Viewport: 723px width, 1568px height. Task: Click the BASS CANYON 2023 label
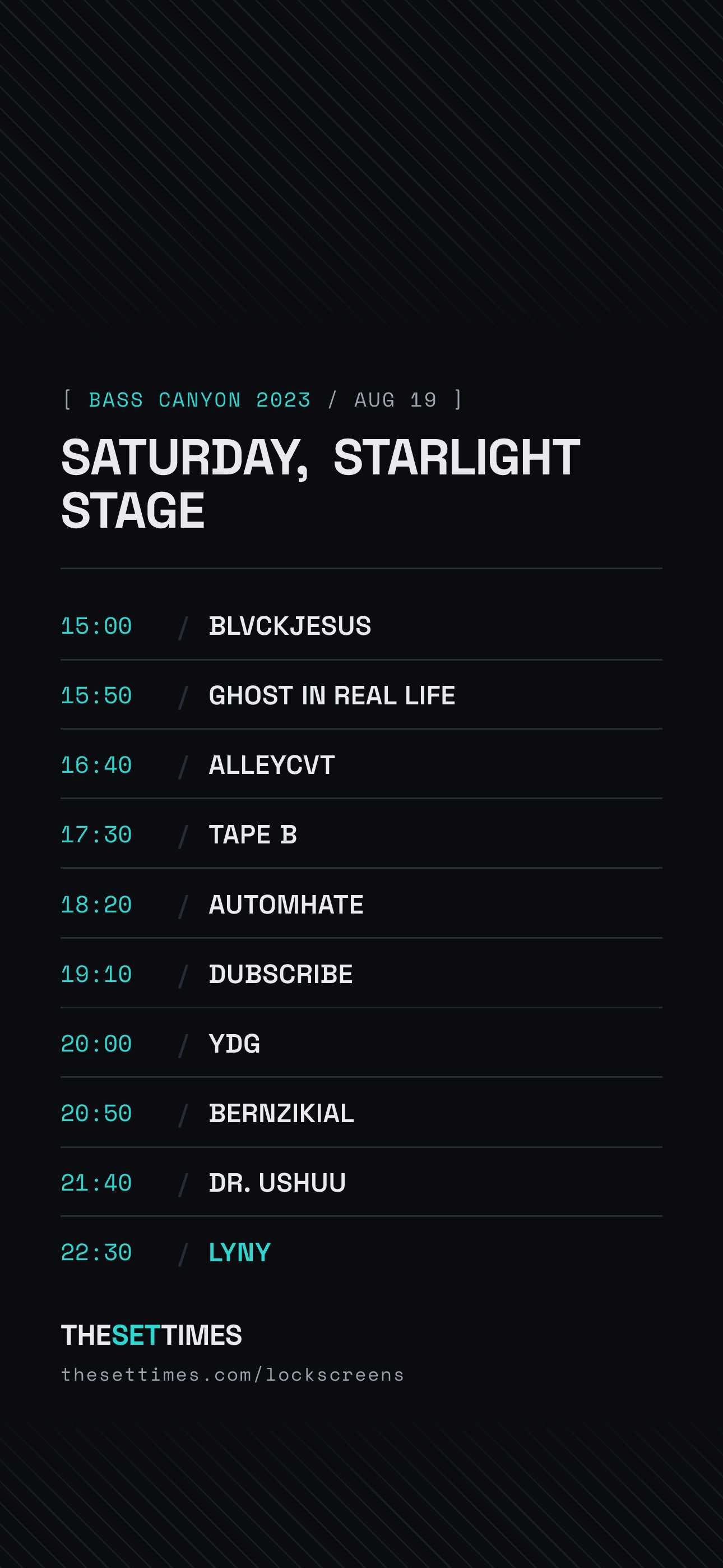(200, 400)
